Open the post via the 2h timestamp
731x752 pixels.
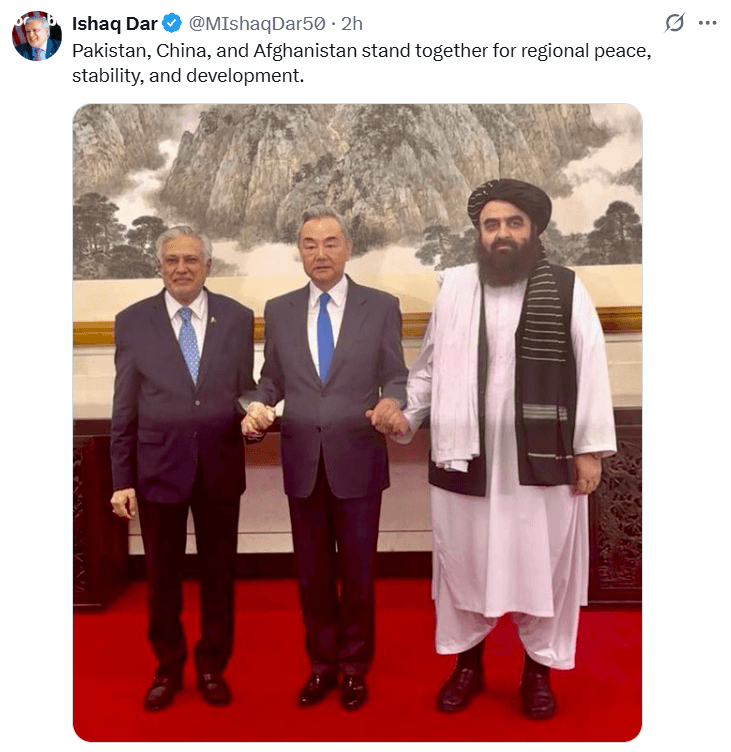point(352,24)
